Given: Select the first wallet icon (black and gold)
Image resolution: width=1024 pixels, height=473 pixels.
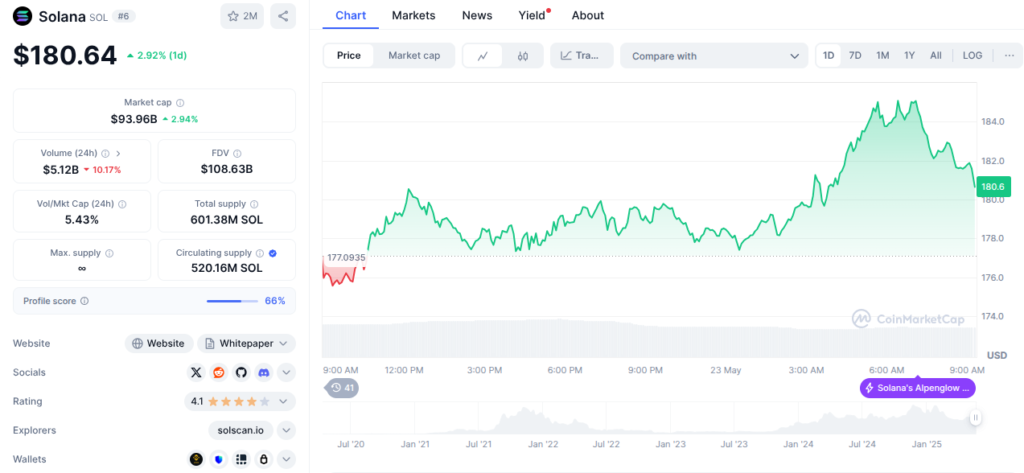Looking at the screenshot, I should (x=196, y=459).
